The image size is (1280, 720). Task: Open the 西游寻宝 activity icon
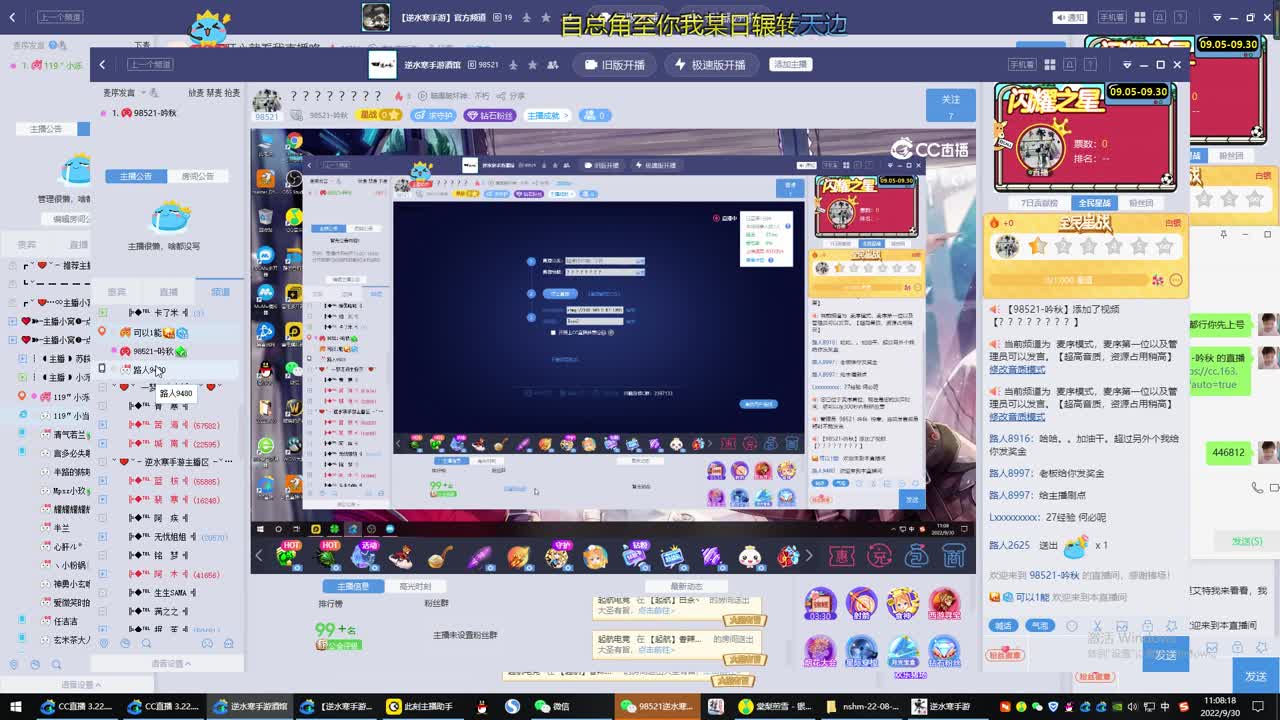point(944,605)
